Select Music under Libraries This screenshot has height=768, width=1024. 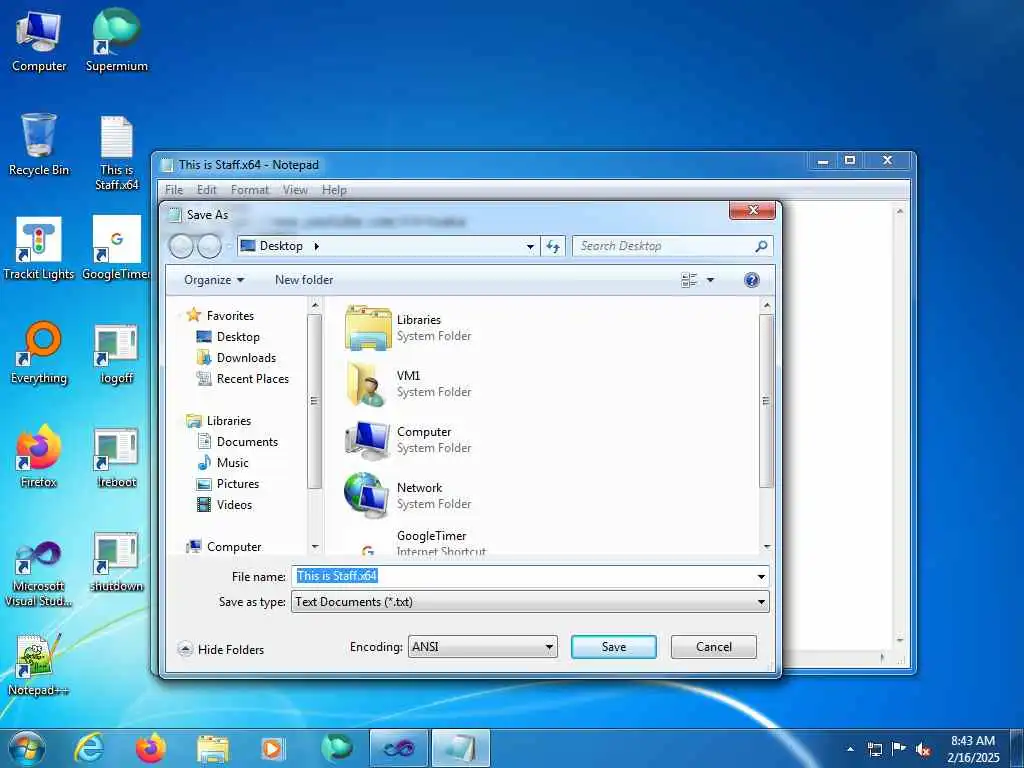222,462
